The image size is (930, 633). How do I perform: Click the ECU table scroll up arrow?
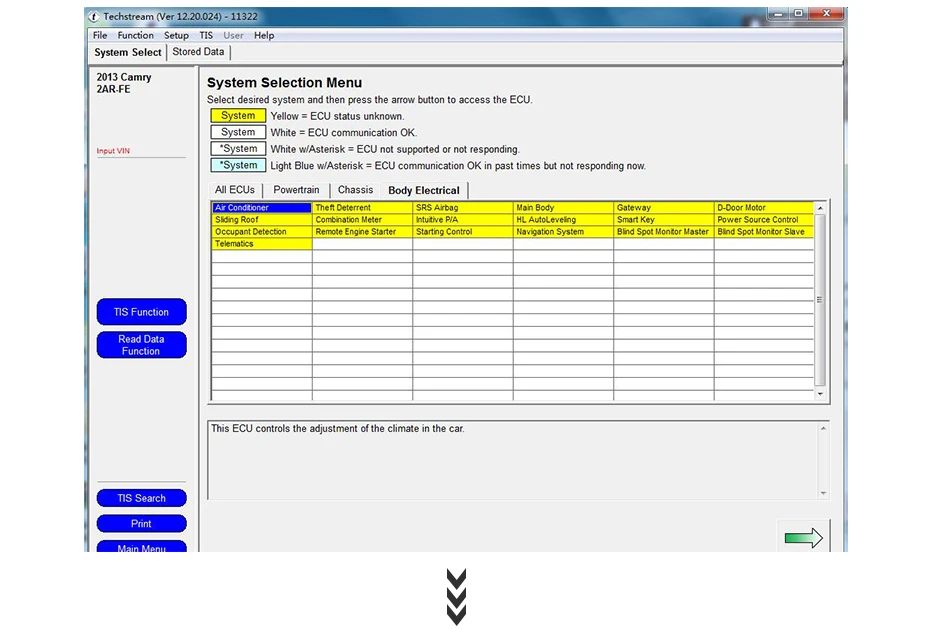click(820, 208)
